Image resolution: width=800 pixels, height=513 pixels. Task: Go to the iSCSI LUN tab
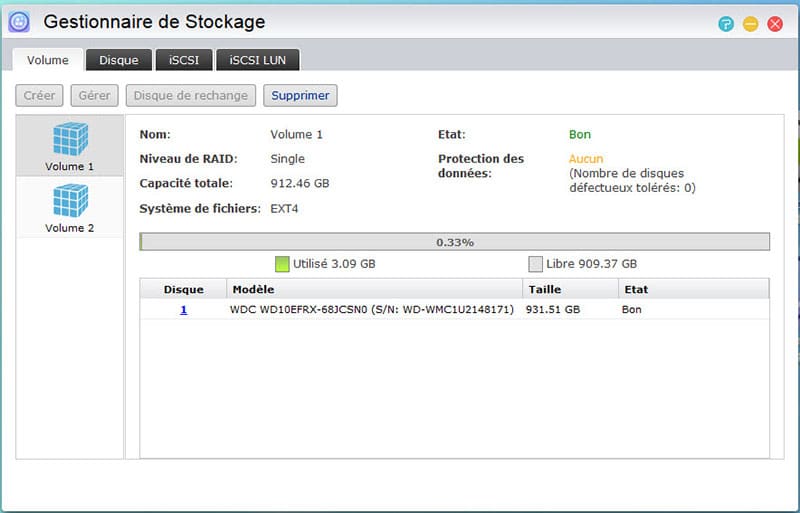(x=257, y=60)
